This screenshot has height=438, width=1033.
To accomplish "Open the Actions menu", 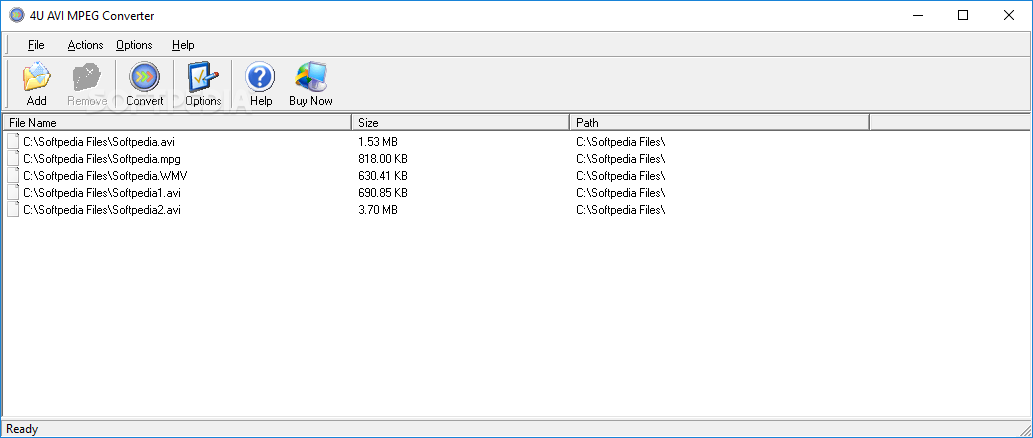I will (x=86, y=45).
